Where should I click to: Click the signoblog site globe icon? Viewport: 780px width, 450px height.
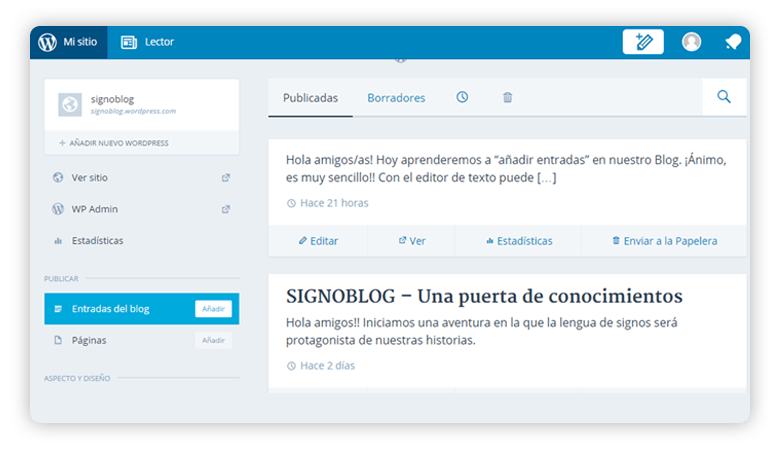[70, 105]
